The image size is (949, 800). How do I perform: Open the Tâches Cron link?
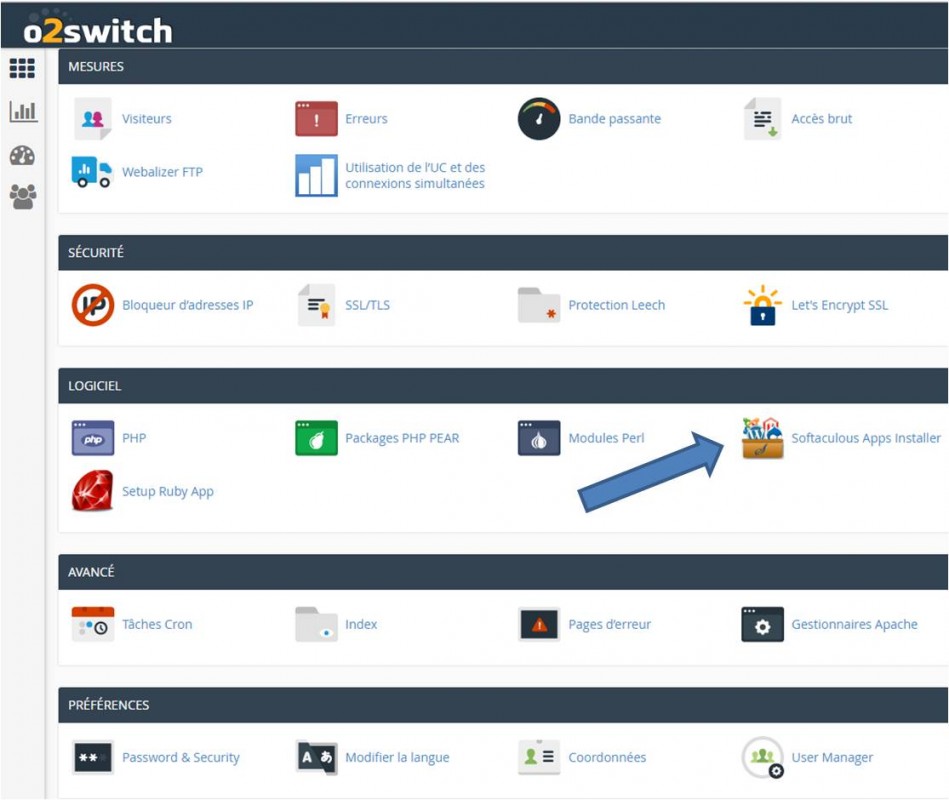(x=157, y=624)
